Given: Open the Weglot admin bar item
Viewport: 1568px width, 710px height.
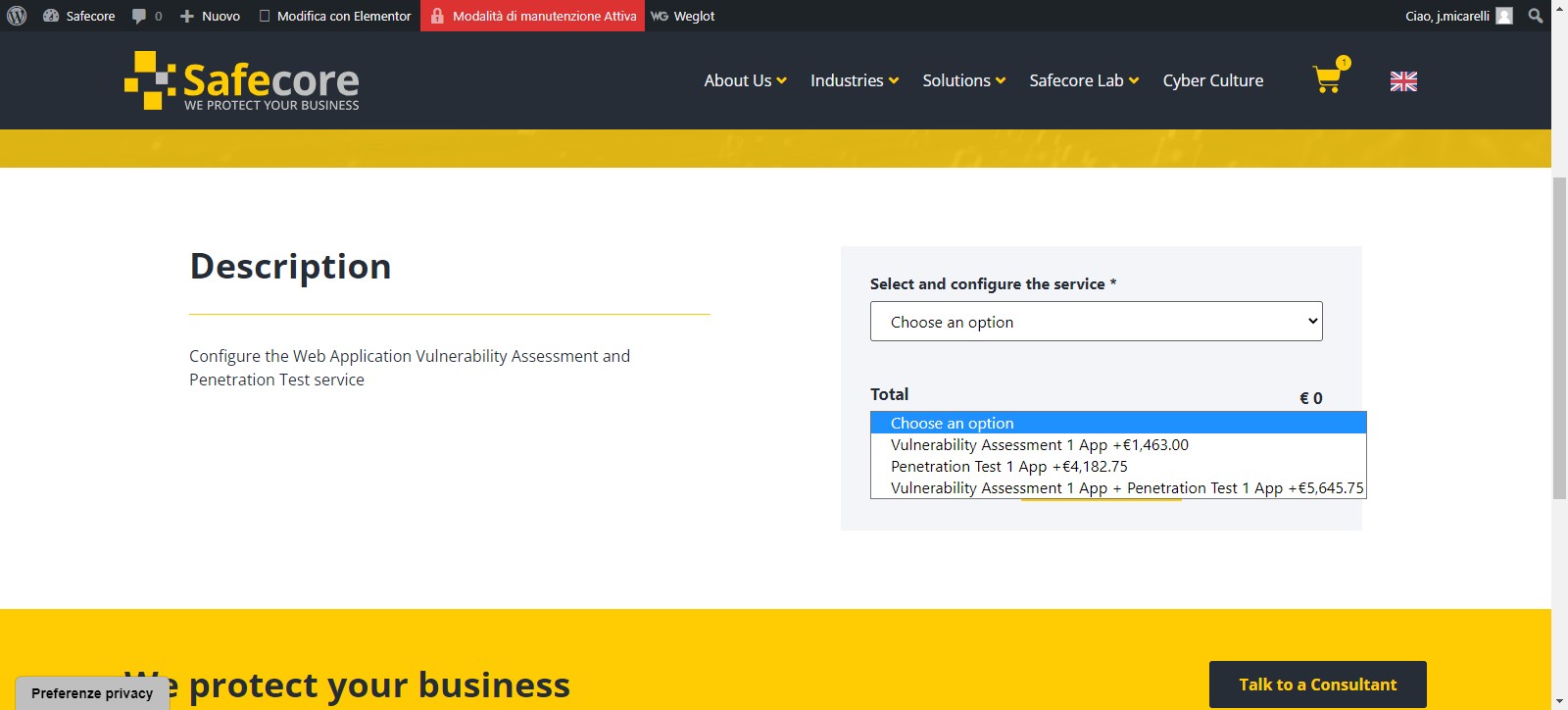Looking at the screenshot, I should [x=683, y=16].
